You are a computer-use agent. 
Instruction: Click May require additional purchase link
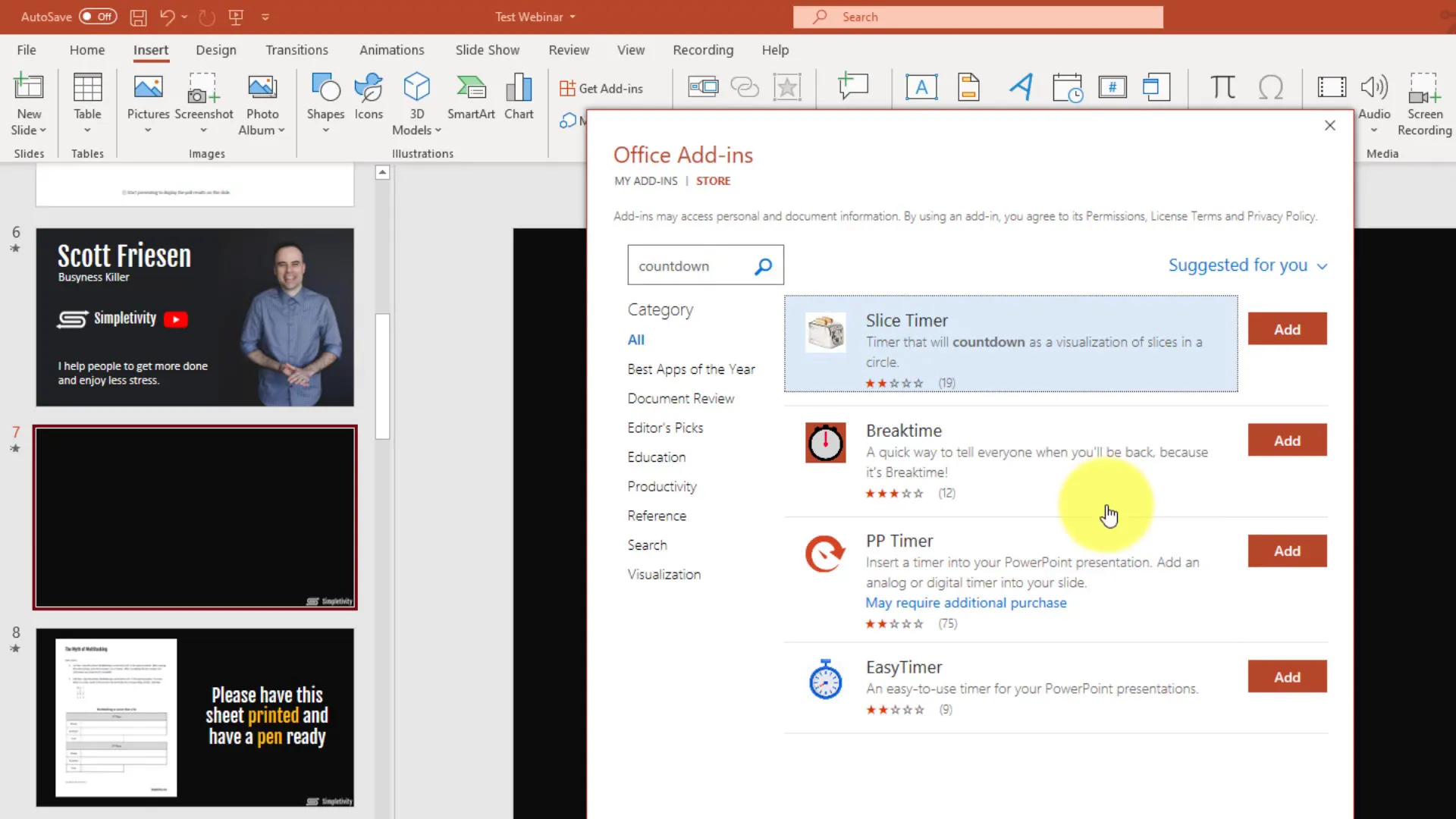965,603
